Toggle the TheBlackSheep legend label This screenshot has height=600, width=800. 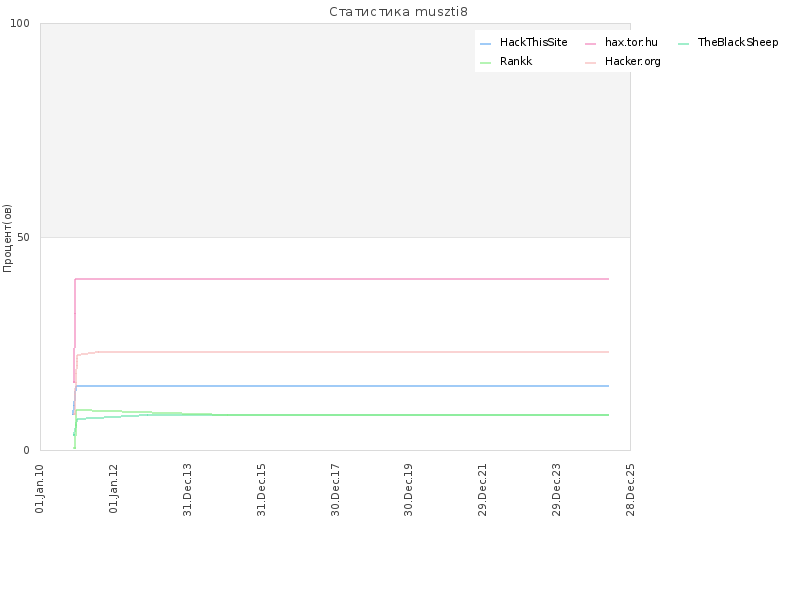pyautogui.click(x=738, y=42)
